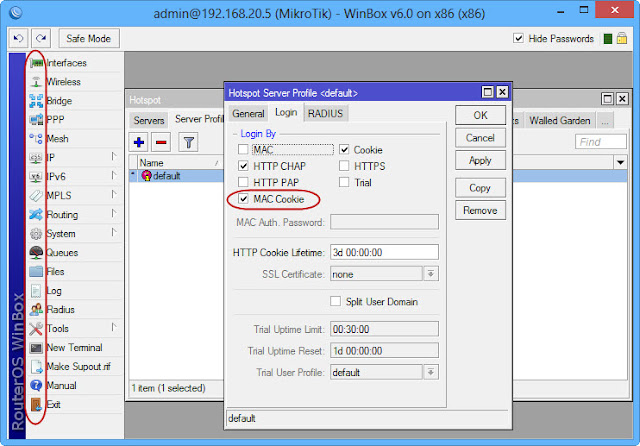Uncheck the MAC Cookie checkbox
The image size is (640, 446).
pyautogui.click(x=243, y=199)
